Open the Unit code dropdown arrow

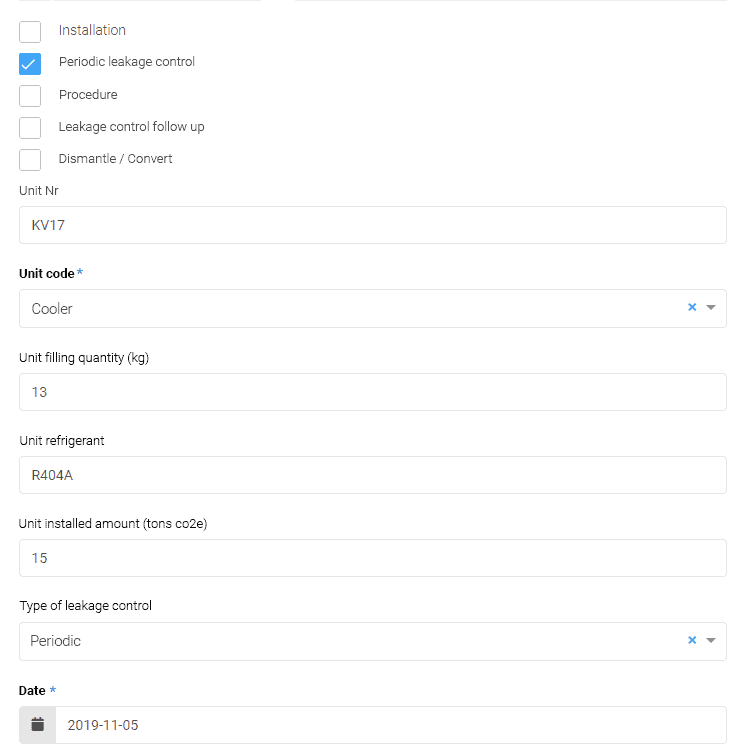711,308
